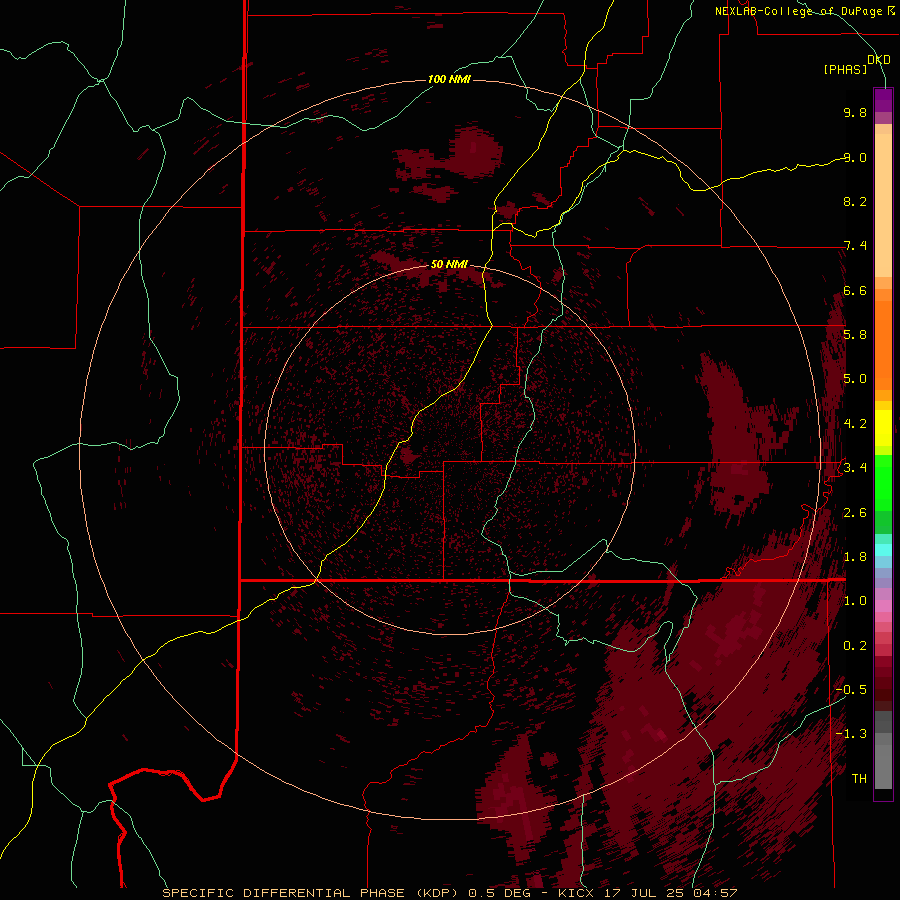Click the 9.8 value on the color scale

coord(855,112)
